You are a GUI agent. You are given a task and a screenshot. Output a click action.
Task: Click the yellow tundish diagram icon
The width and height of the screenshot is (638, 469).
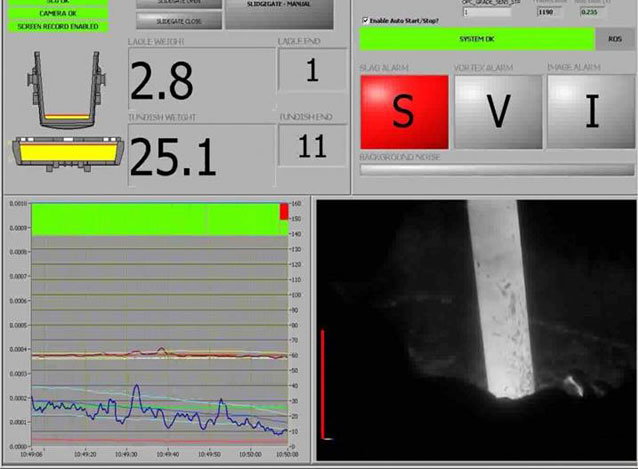68,154
